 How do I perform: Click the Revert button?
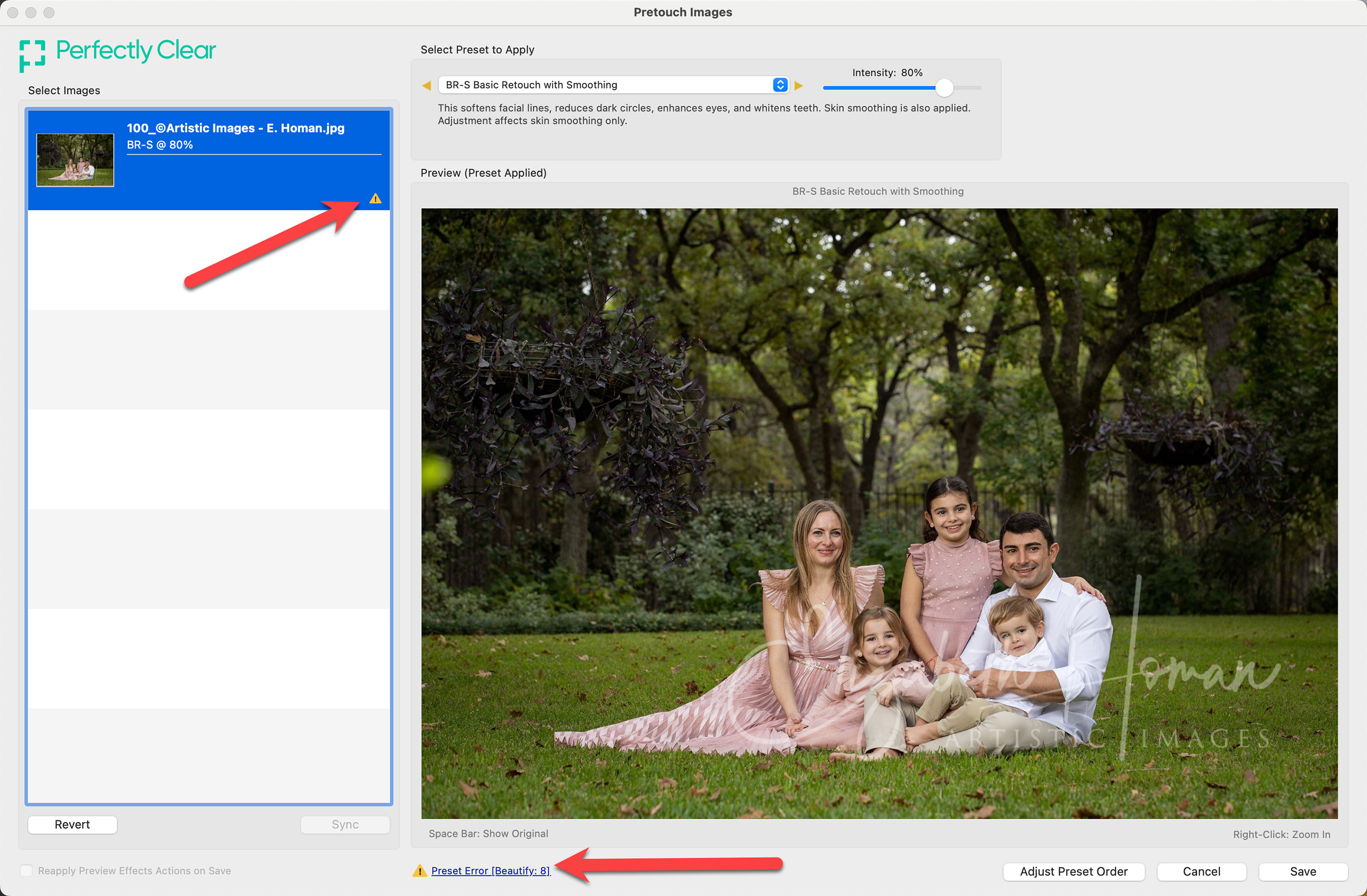pyautogui.click(x=73, y=824)
